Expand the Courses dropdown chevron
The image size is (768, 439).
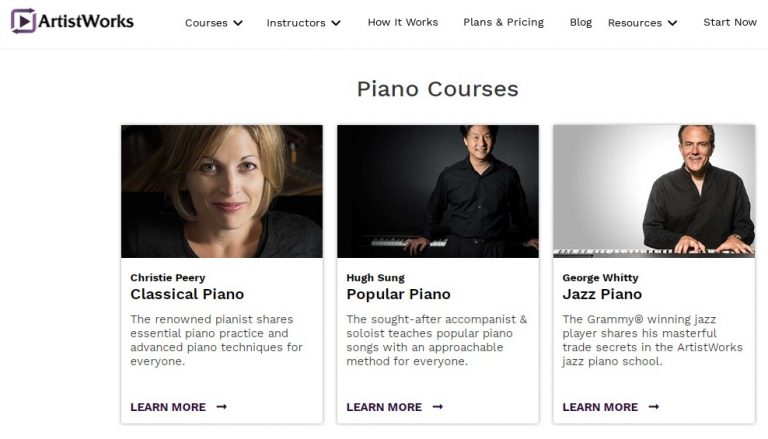pos(238,23)
